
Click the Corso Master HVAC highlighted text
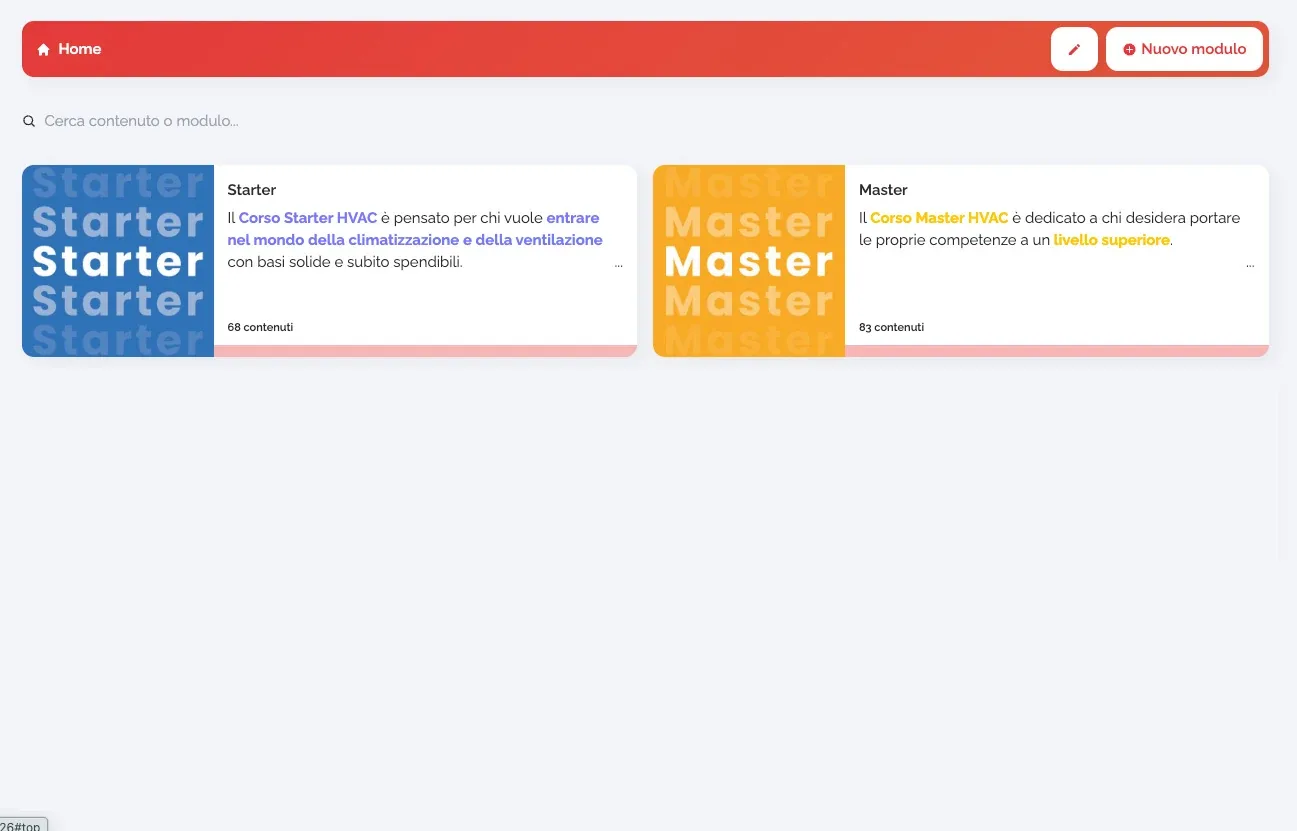pyautogui.click(x=939, y=218)
